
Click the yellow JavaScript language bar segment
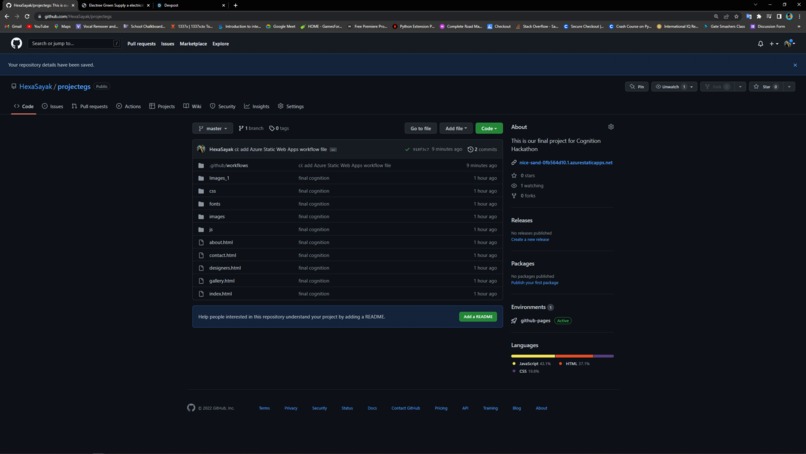[x=533, y=356]
